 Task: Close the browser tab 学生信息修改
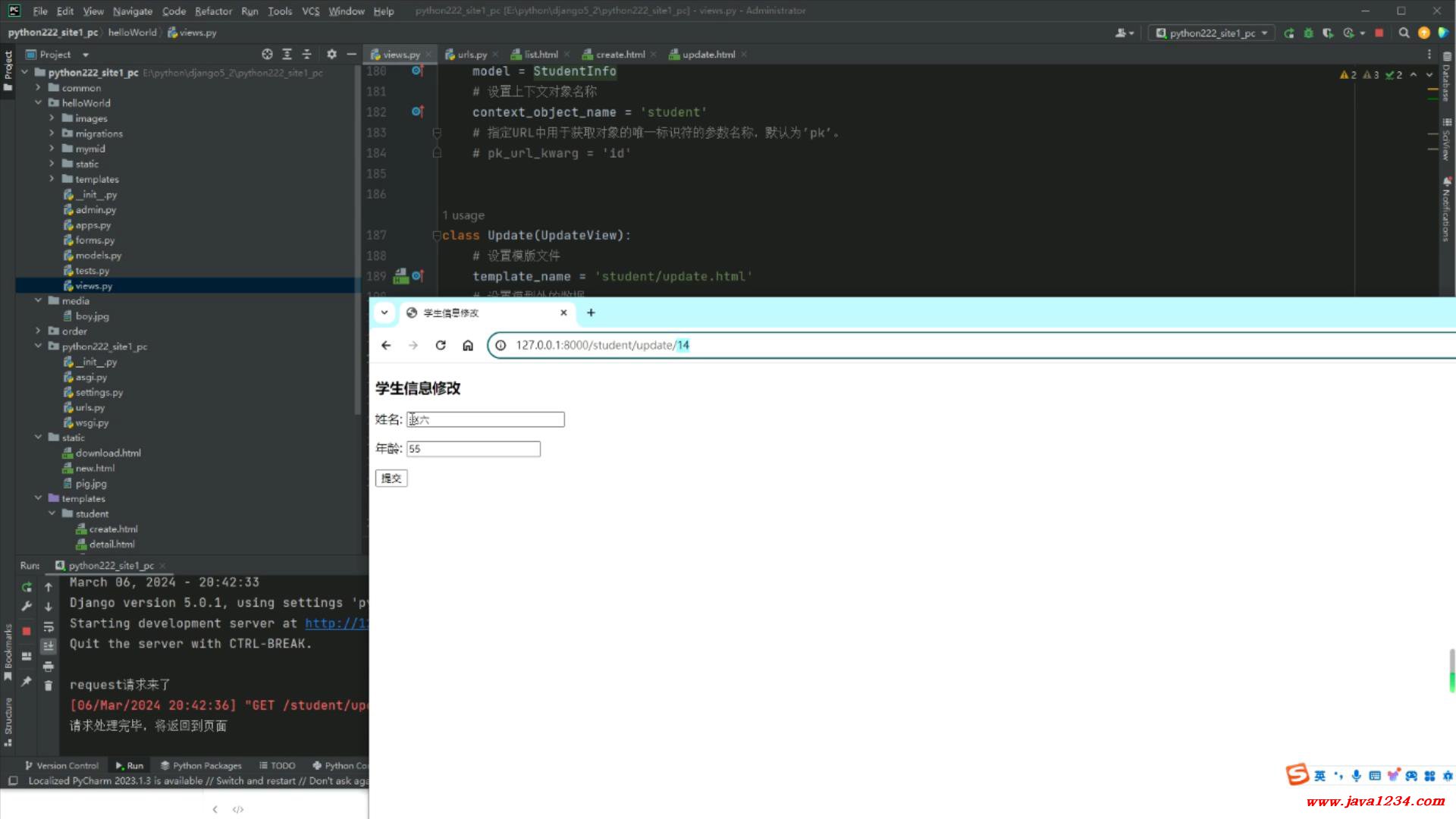[563, 312]
